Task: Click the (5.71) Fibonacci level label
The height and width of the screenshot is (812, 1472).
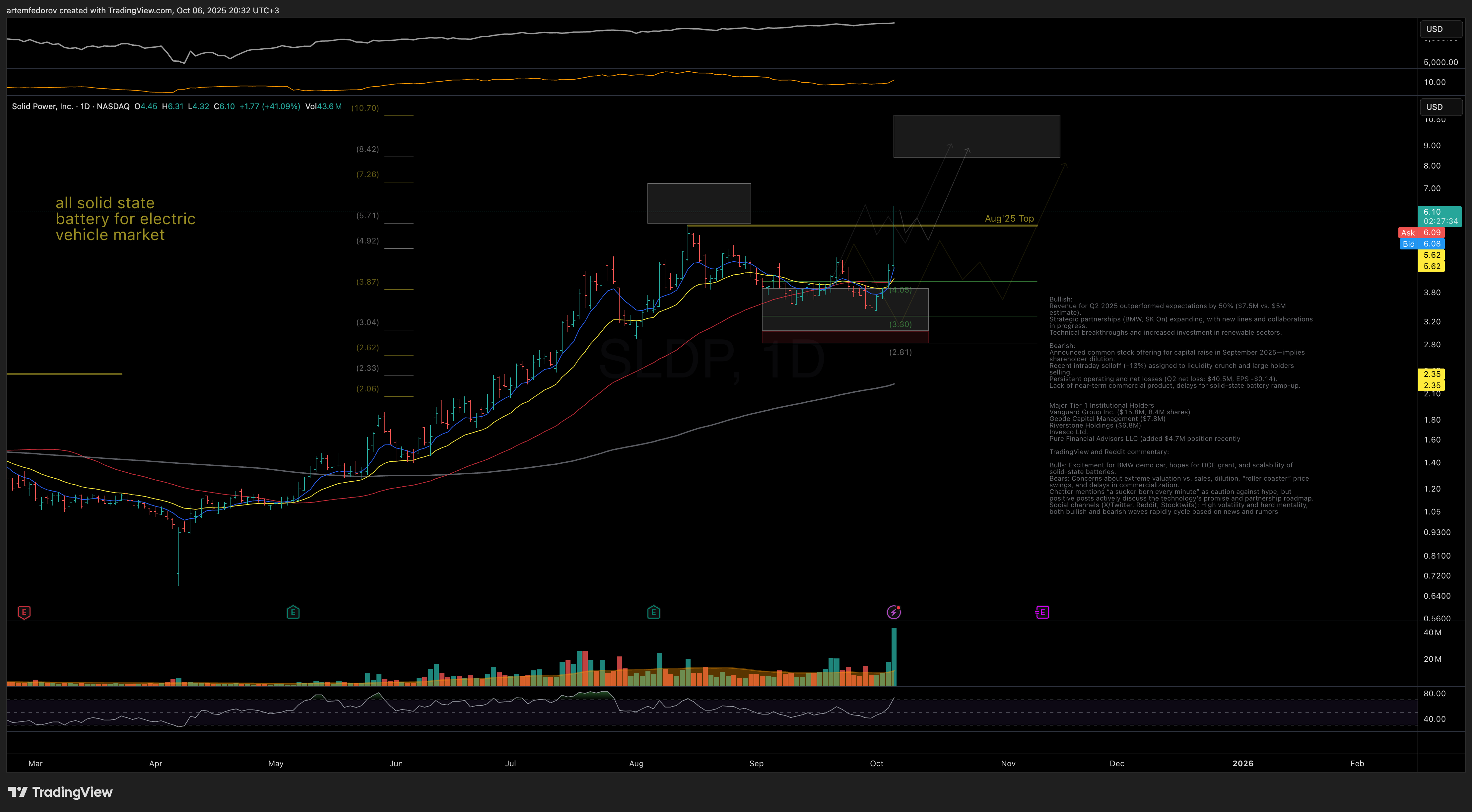Action: coord(368,215)
